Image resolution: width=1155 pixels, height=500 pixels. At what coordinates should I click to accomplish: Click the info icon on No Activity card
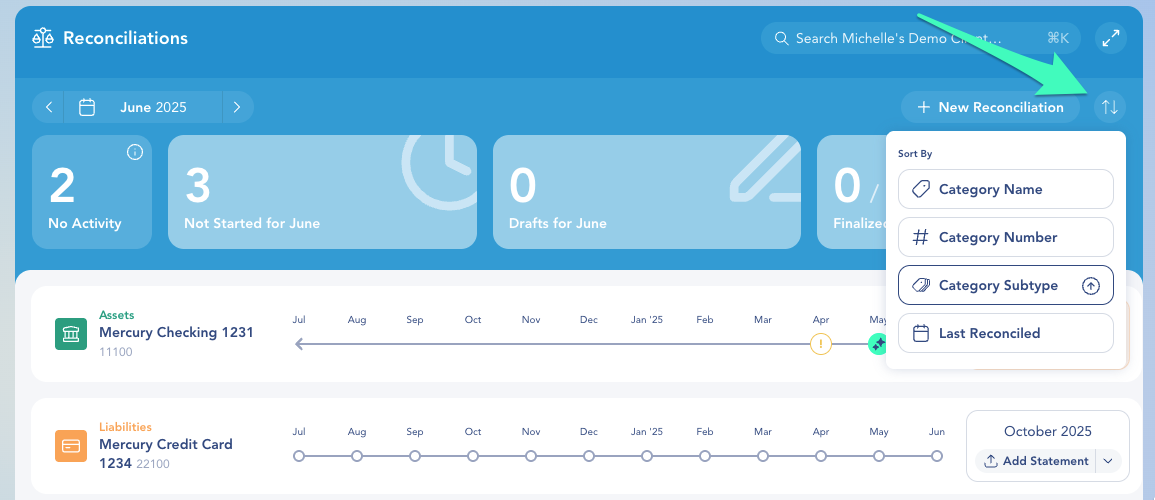pyautogui.click(x=135, y=152)
